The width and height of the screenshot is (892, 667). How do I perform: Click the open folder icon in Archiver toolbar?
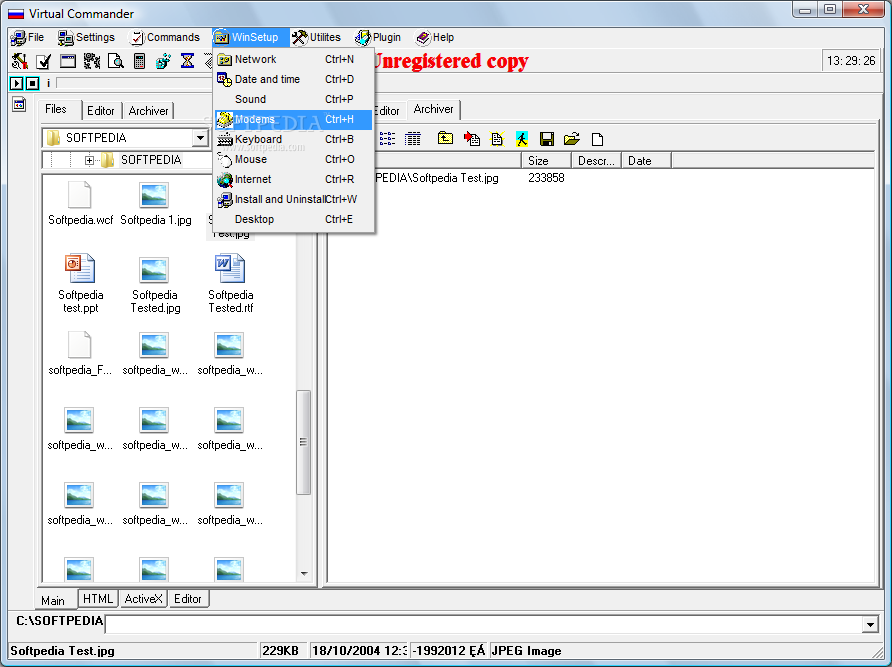[572, 138]
